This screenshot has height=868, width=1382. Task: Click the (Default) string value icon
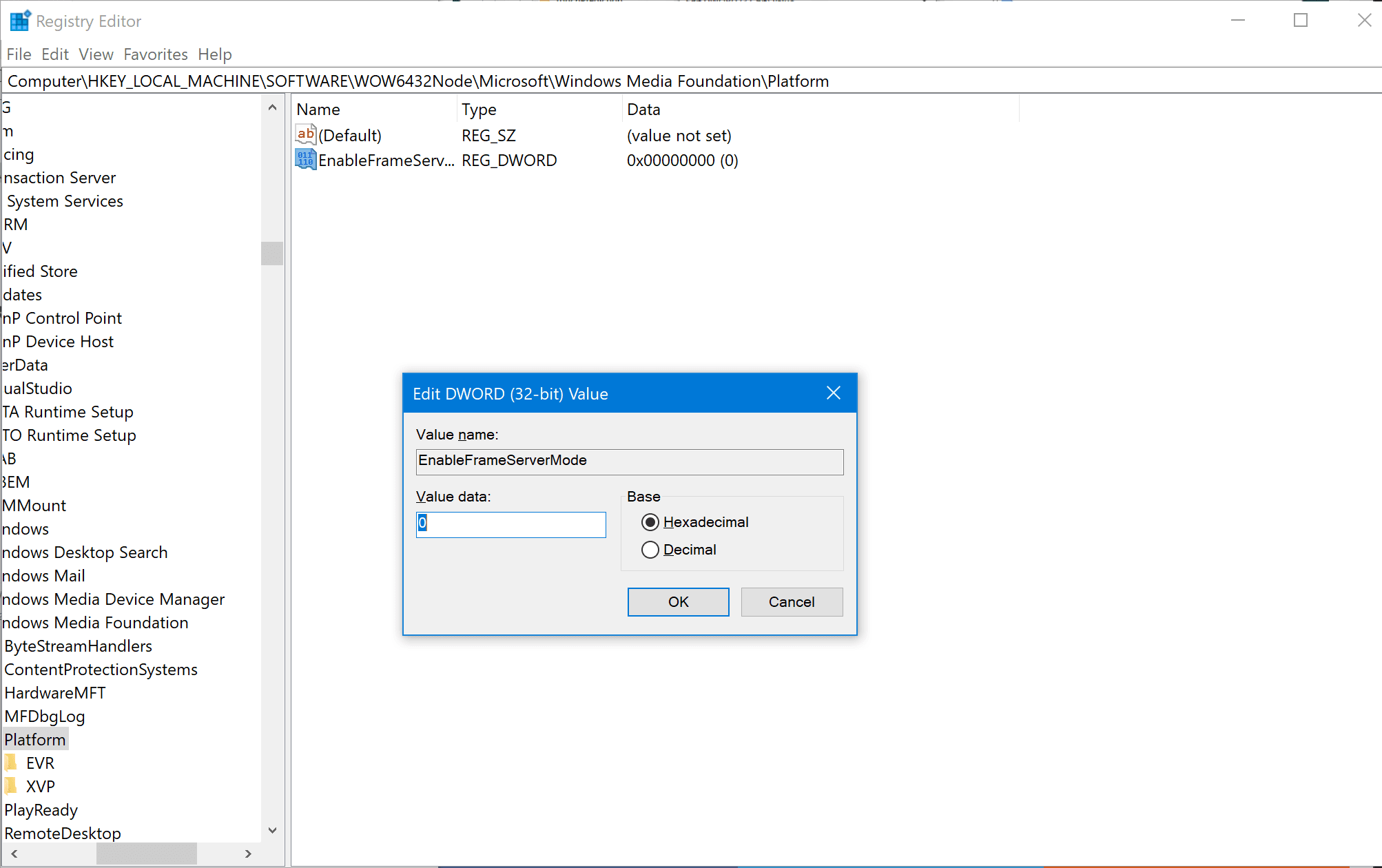tap(305, 134)
